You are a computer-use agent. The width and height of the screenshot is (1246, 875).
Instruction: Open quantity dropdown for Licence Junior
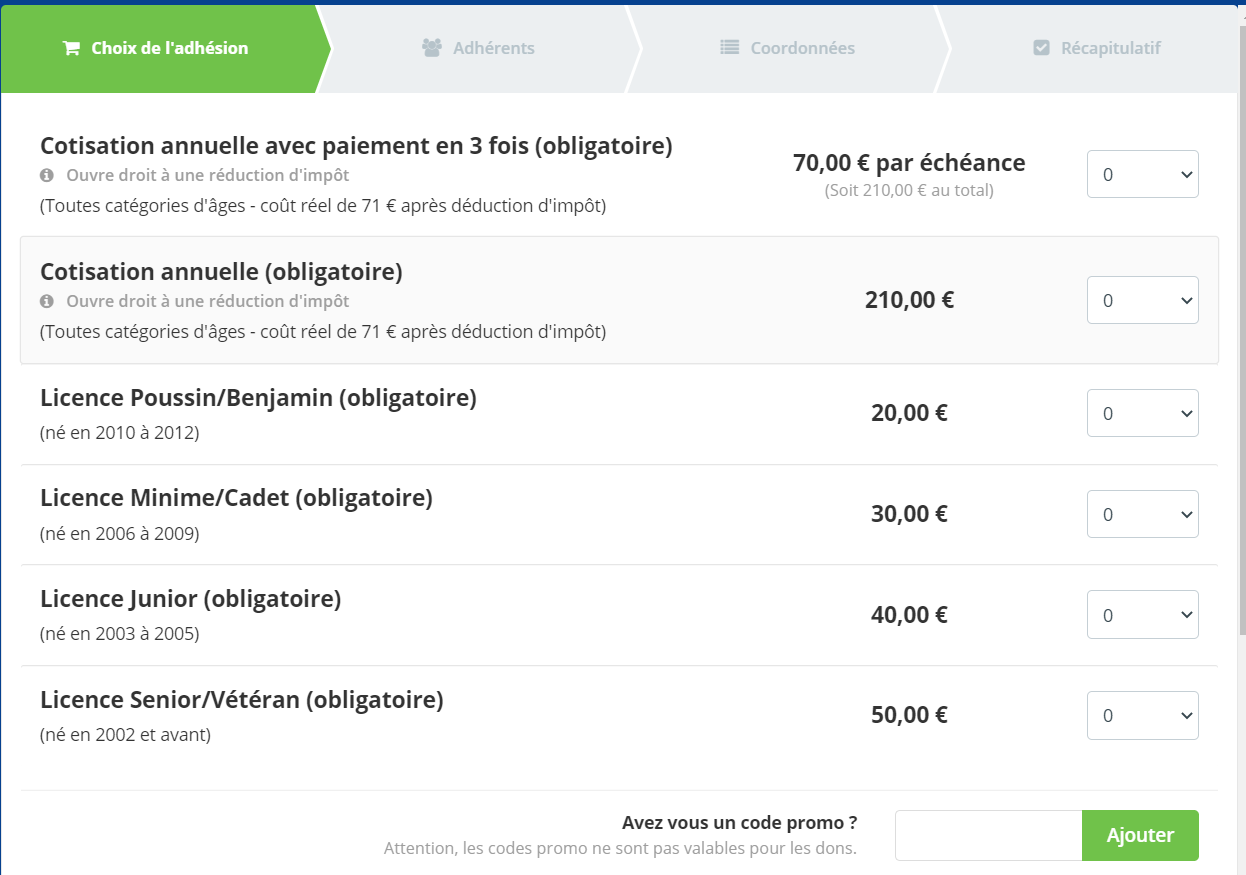point(1143,614)
